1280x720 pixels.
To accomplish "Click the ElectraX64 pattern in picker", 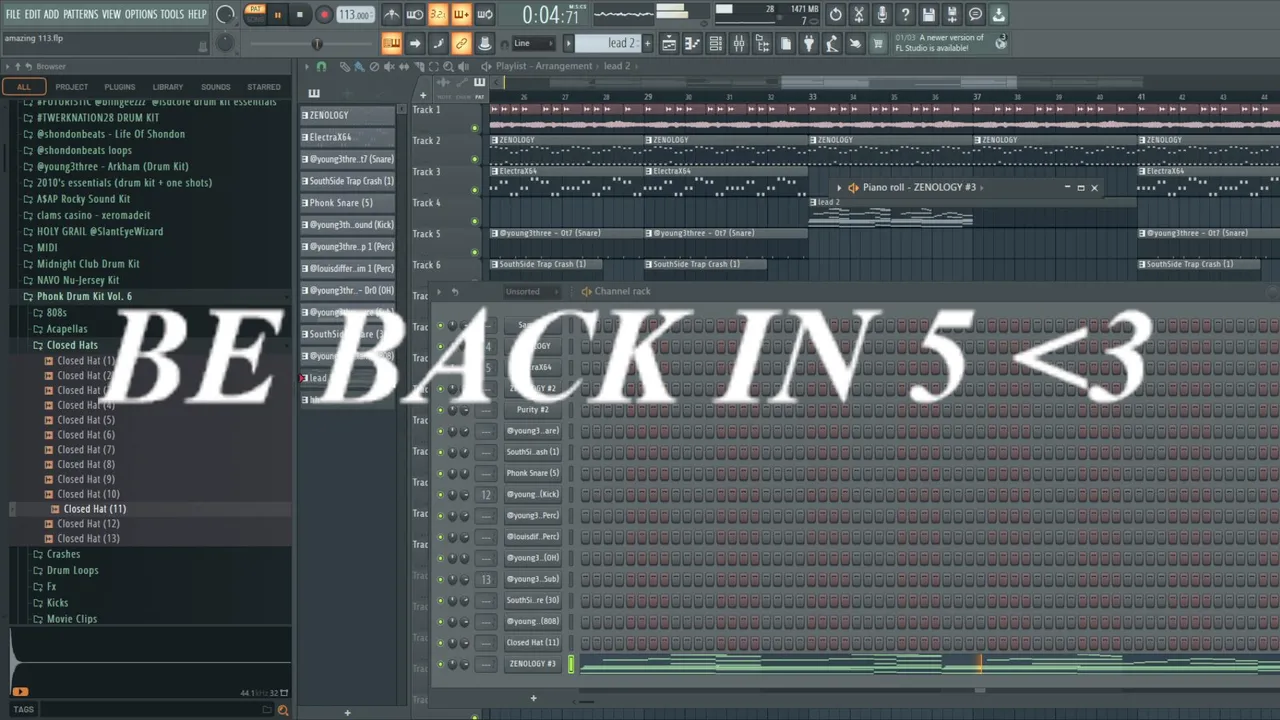I will 348,137.
